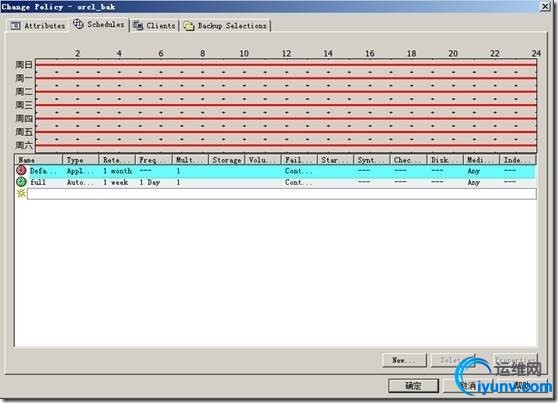Click the 确定 (OK) button

(413, 386)
